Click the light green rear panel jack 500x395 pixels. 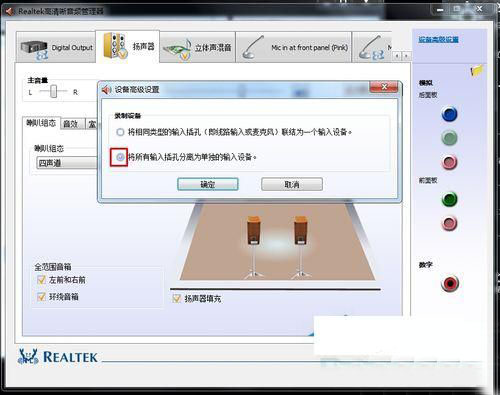tap(449, 138)
